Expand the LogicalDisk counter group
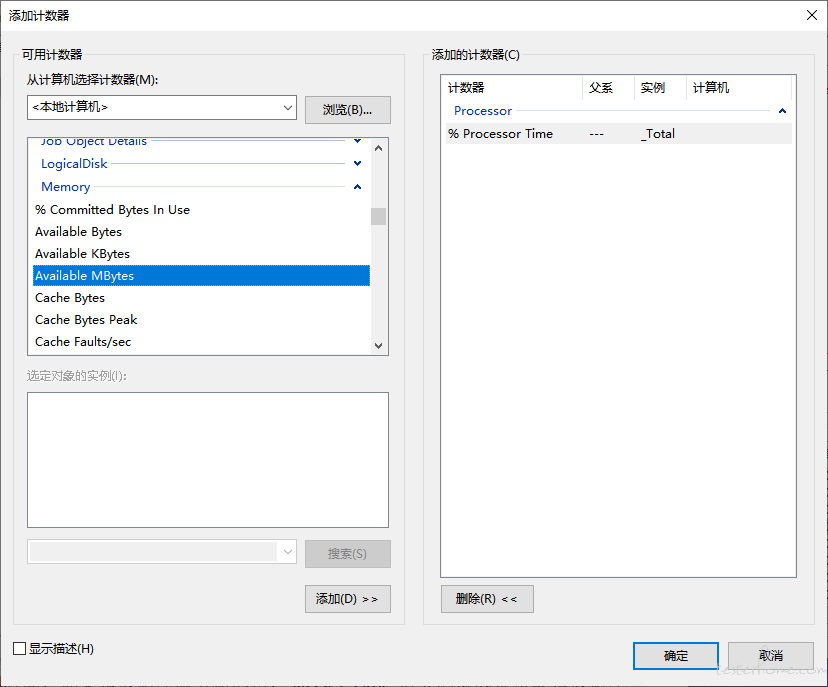The width and height of the screenshot is (828, 687). tap(357, 163)
